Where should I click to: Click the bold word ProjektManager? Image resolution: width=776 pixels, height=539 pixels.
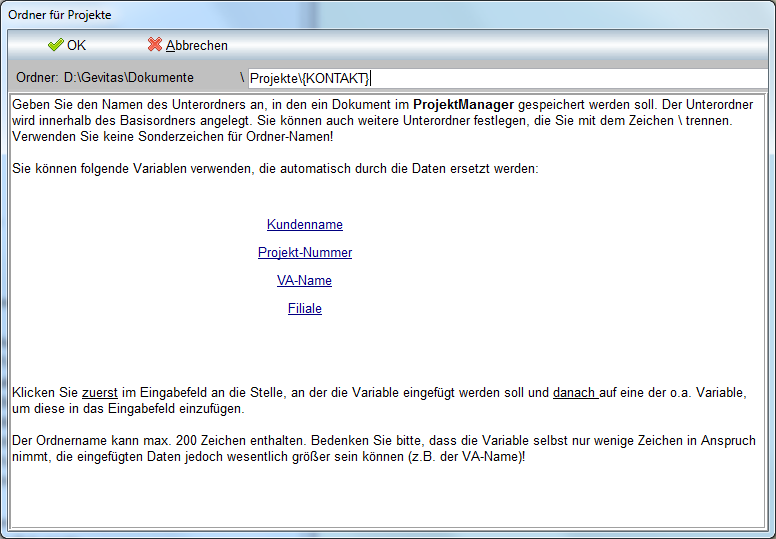point(463,105)
